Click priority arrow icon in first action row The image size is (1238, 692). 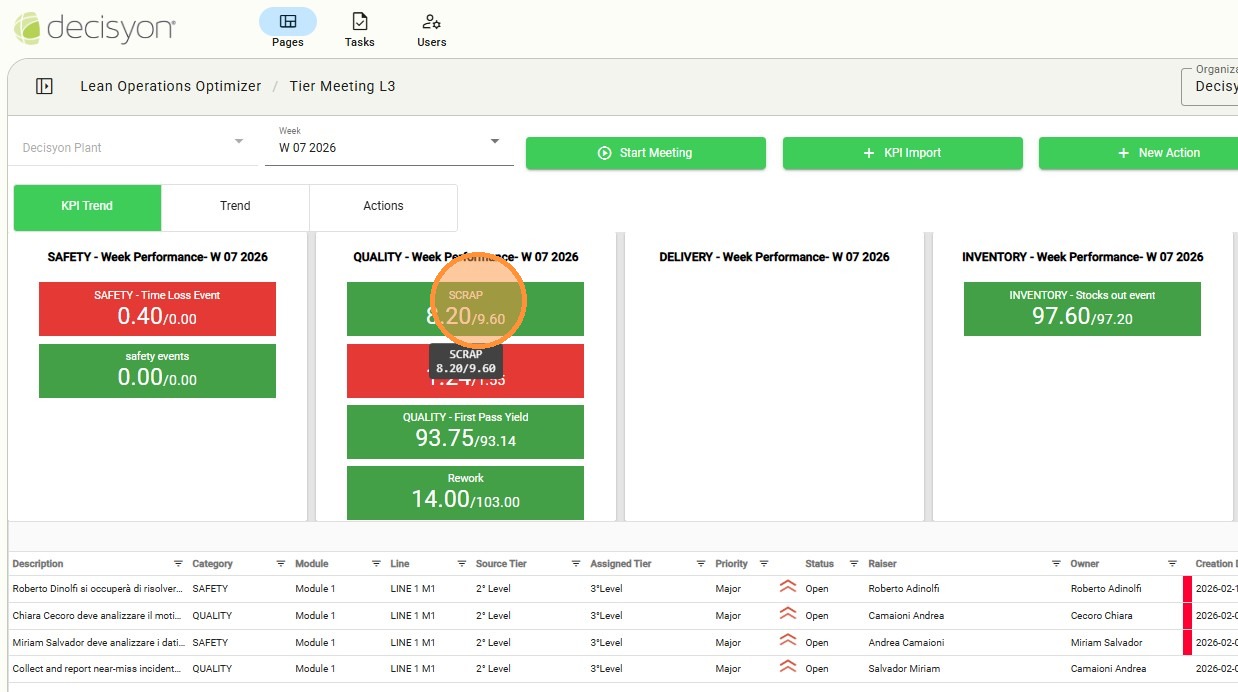click(787, 588)
